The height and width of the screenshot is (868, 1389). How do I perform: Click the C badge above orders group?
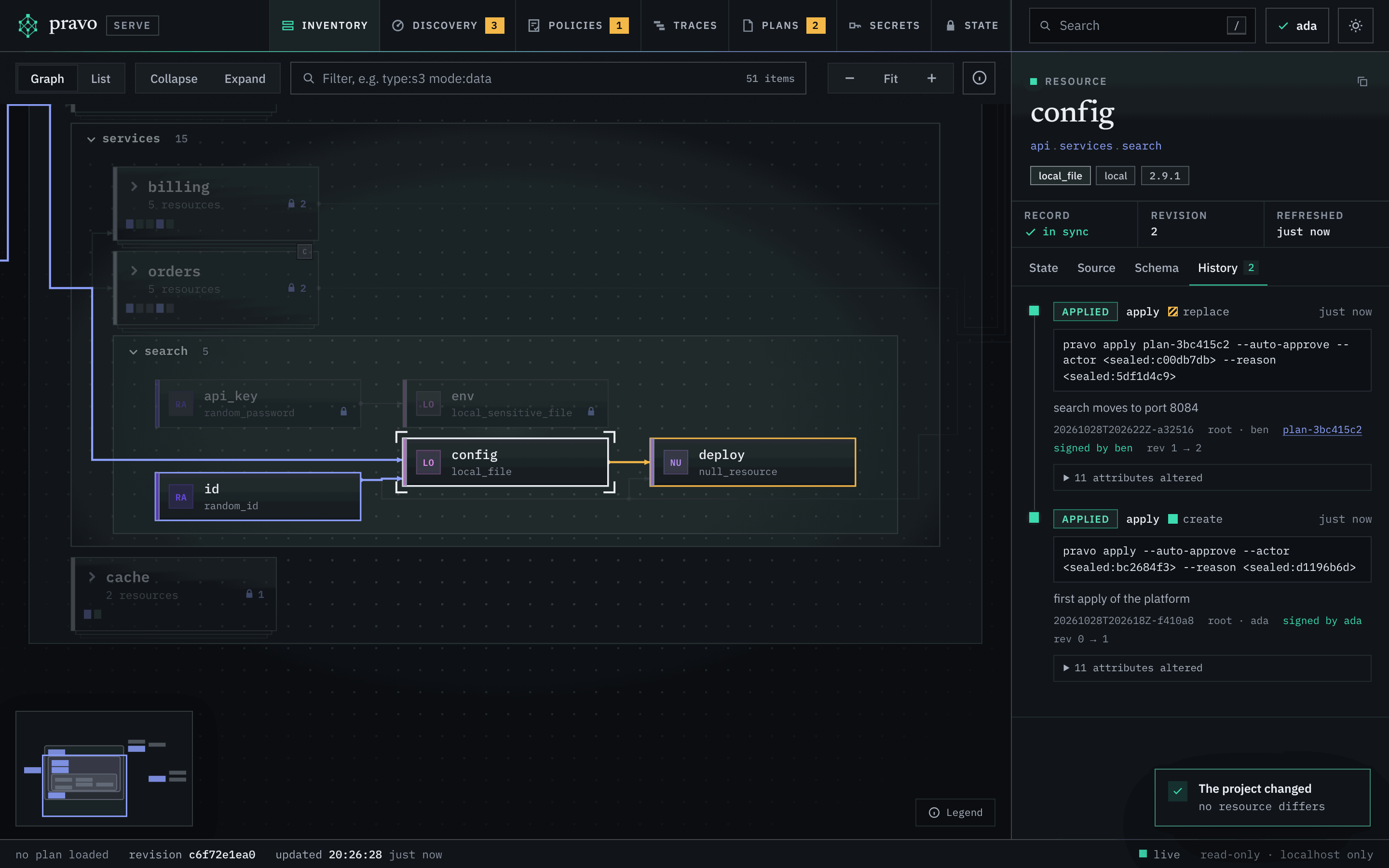[304, 251]
